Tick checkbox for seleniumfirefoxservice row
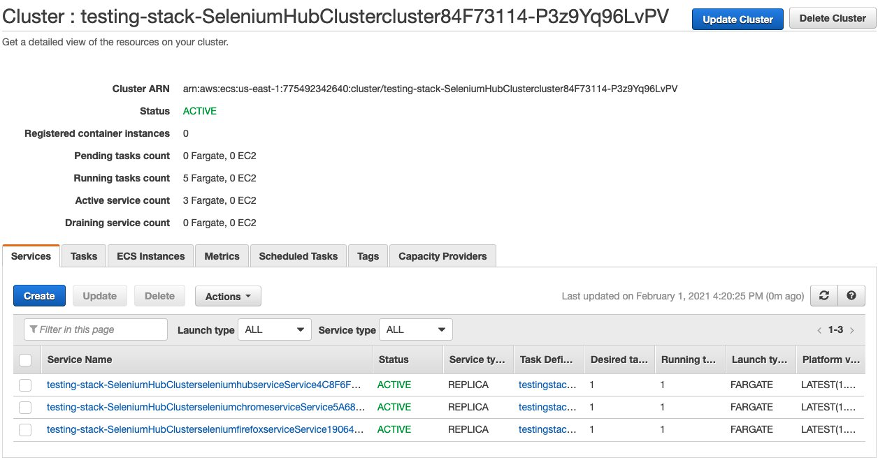The height and width of the screenshot is (460, 879). pos(26,430)
